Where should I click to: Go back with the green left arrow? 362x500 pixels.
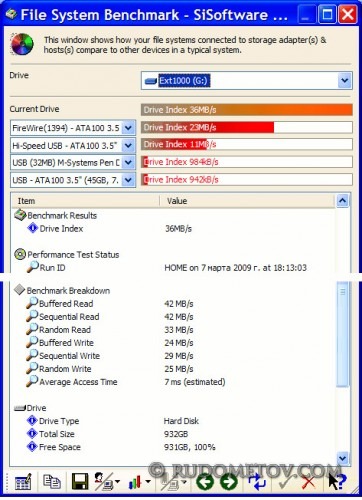point(205,482)
